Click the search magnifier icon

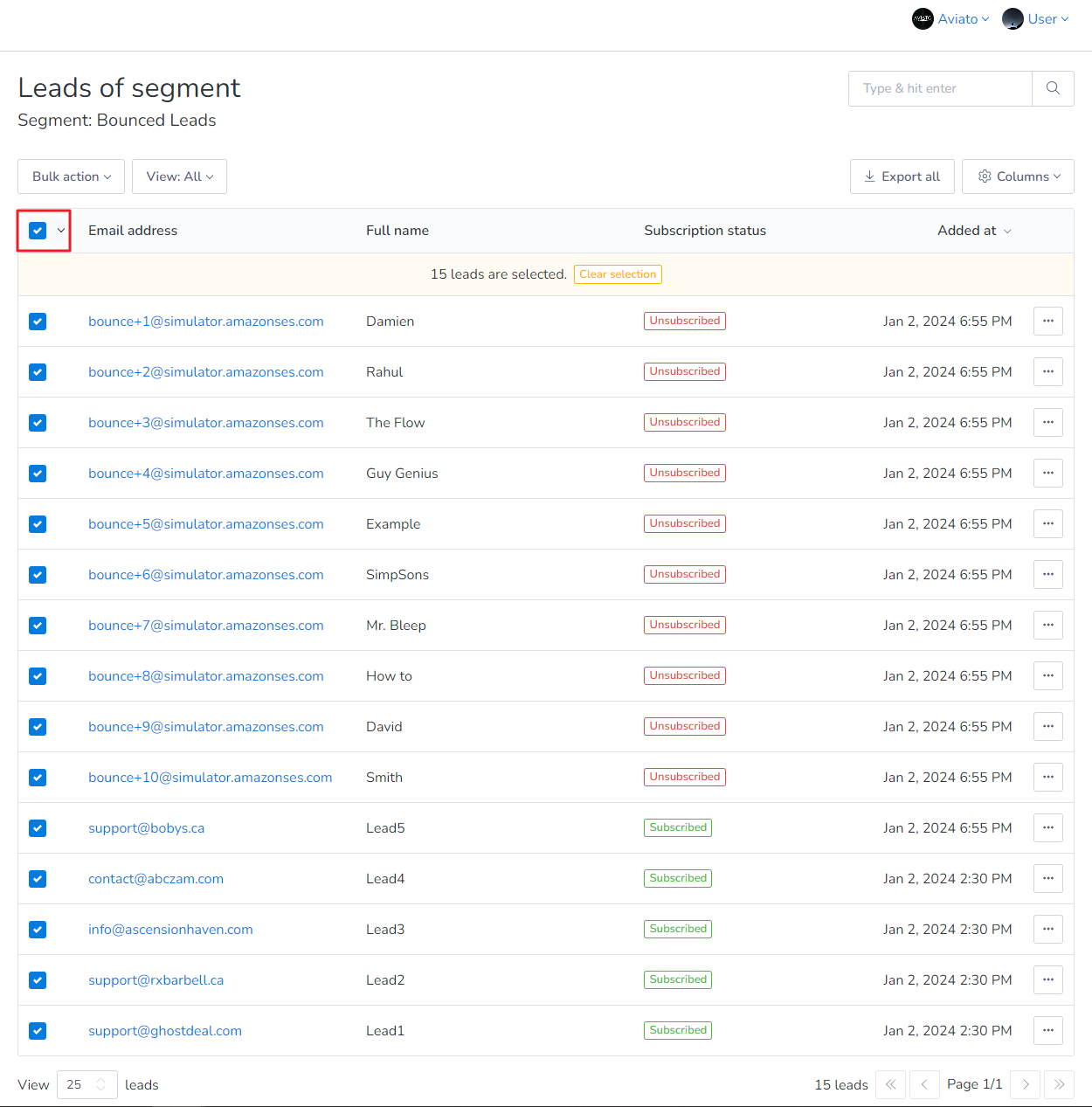coord(1053,88)
